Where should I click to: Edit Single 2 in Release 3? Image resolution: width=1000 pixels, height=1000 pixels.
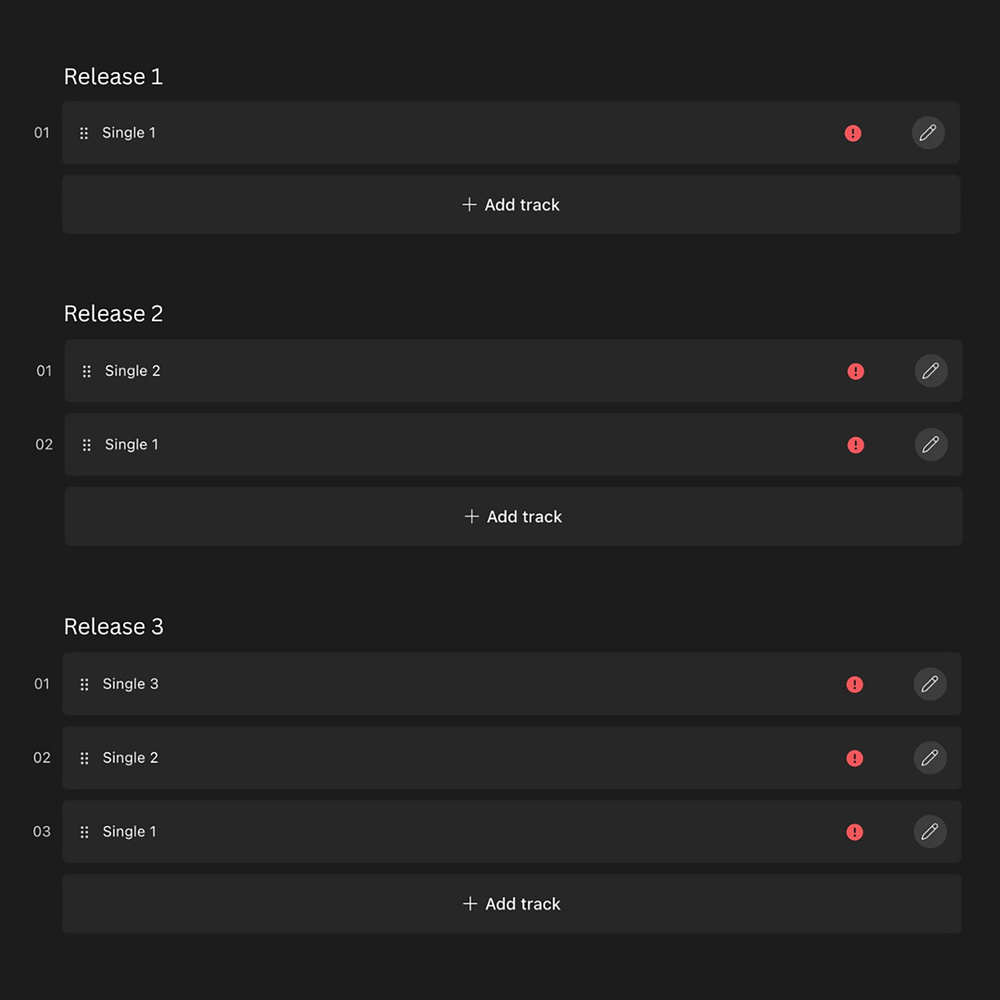click(x=930, y=758)
